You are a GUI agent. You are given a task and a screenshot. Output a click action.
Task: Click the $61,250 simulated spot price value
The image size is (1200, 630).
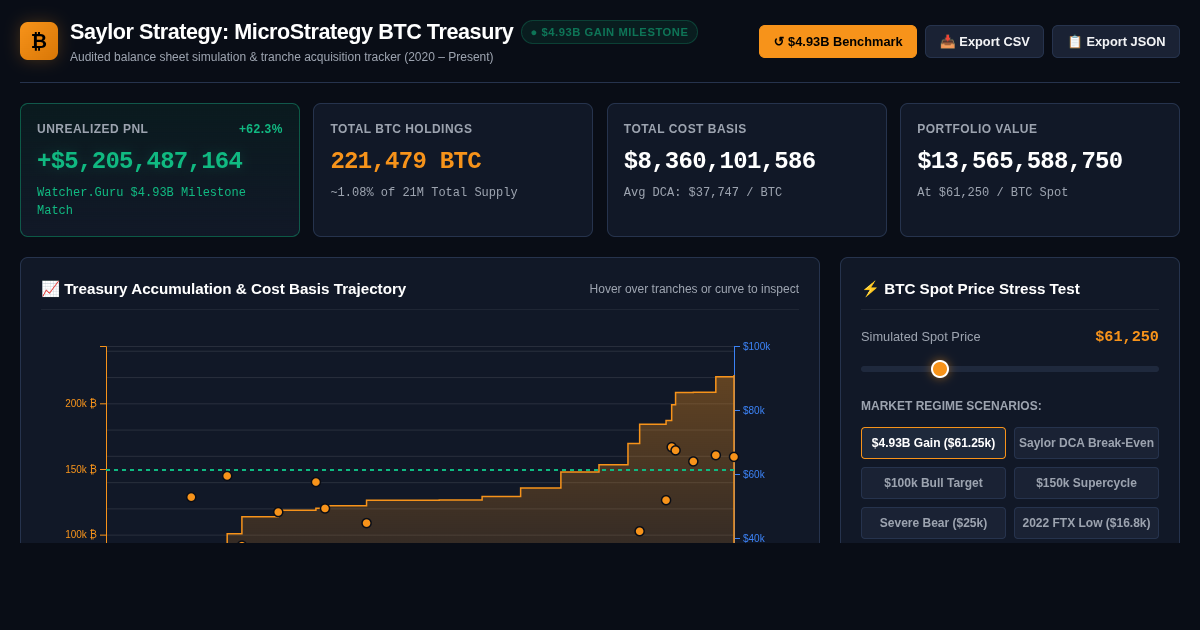point(1127,337)
